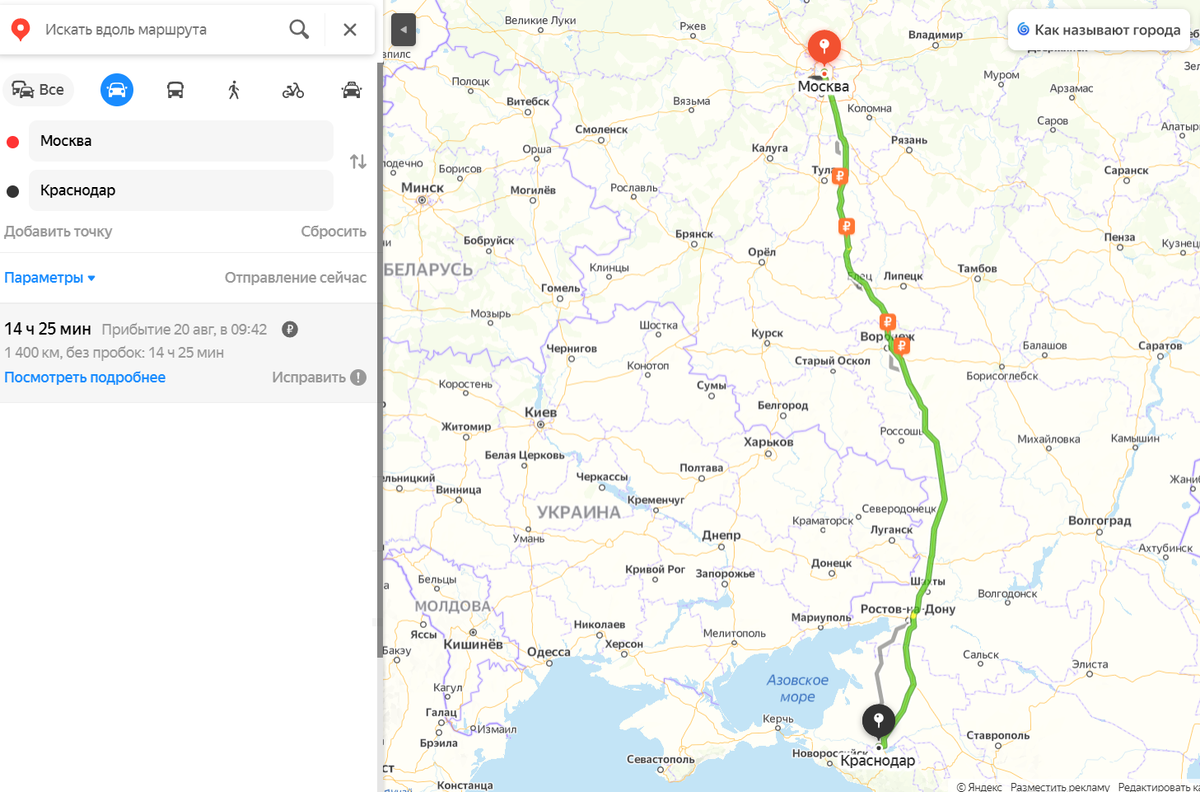The width and height of the screenshot is (1200, 792).
Task: Select the bus public transport mode
Action: point(175,90)
